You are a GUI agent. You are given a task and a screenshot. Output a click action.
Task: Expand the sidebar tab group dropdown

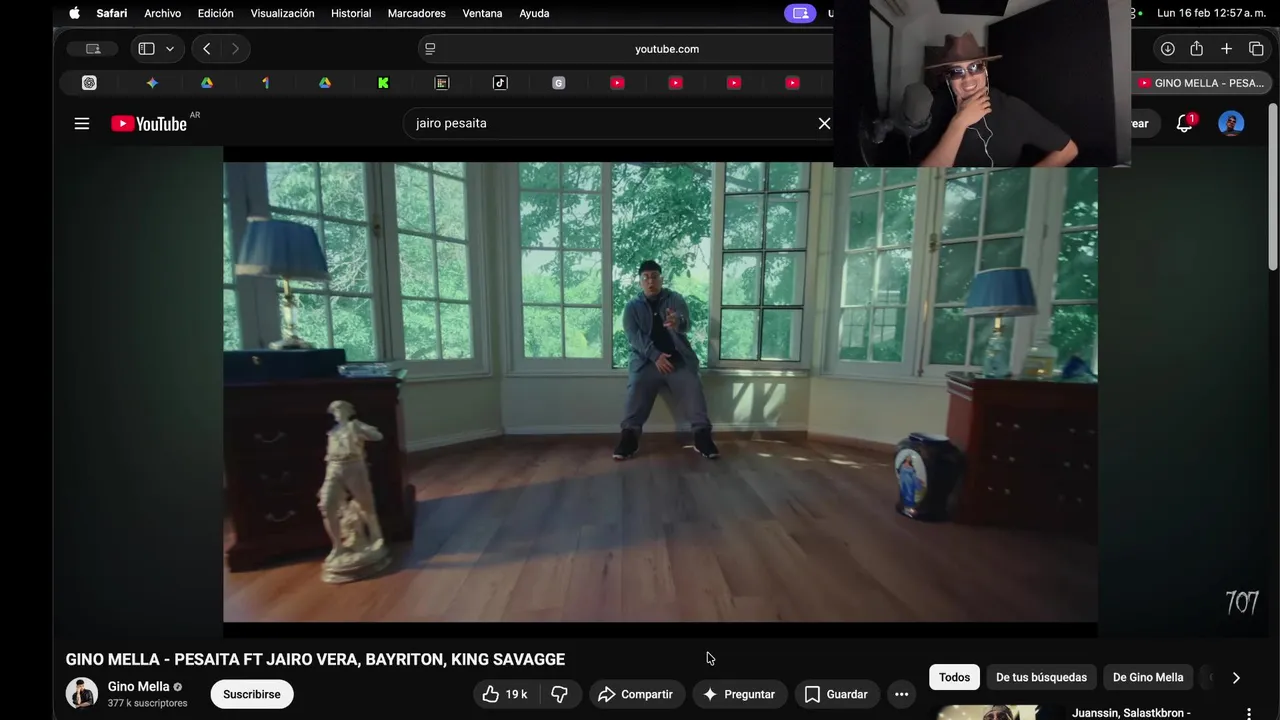click(x=170, y=48)
